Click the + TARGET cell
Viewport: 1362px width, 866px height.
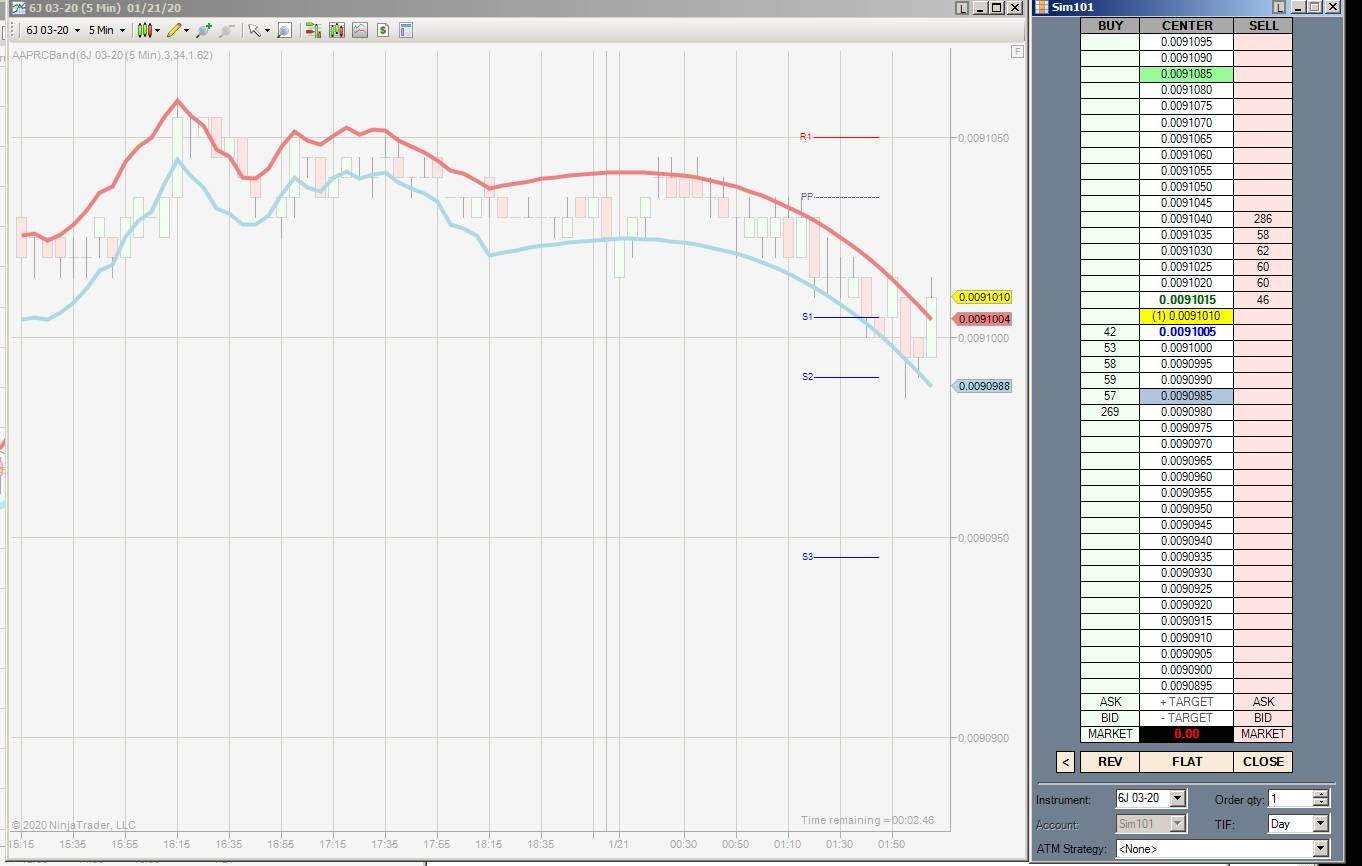[1187, 702]
